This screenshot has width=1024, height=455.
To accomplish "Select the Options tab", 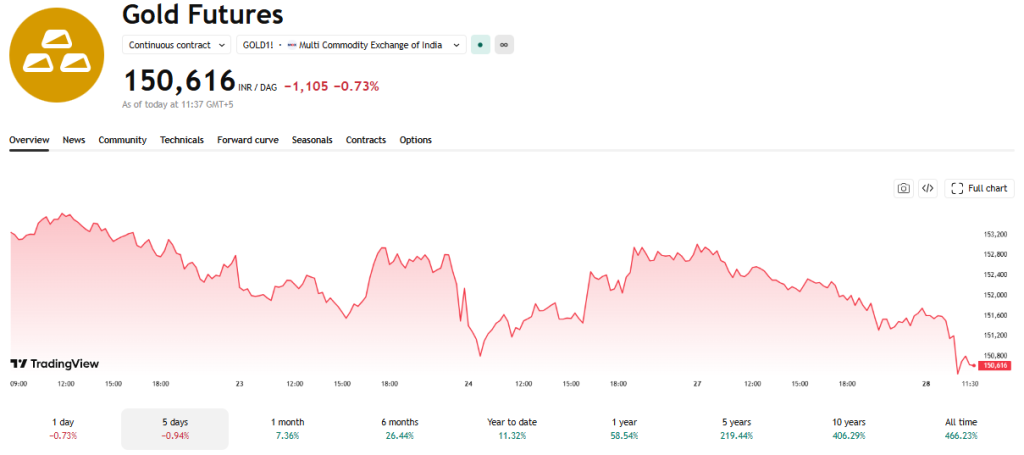I will tap(415, 140).
